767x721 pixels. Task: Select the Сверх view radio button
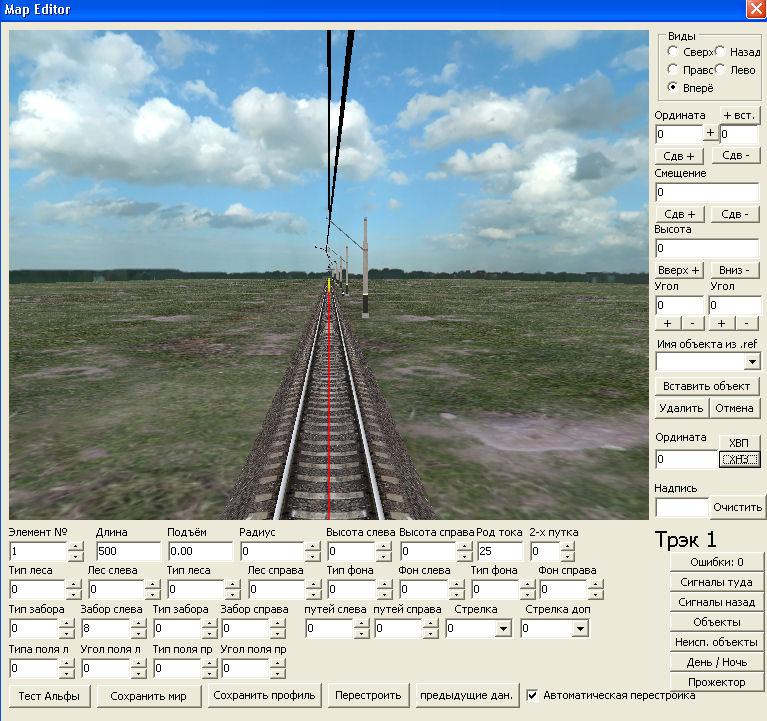[674, 51]
